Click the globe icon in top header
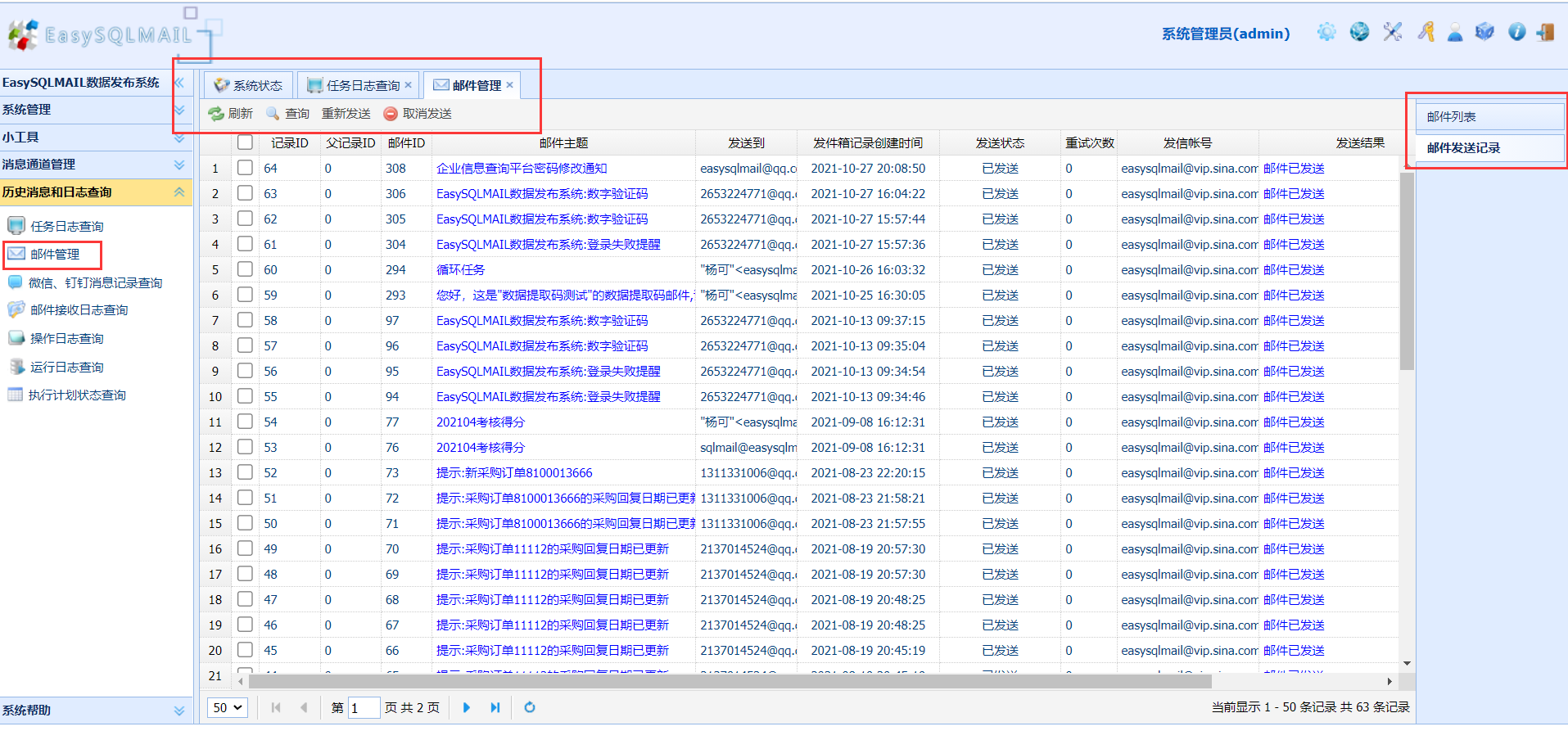This screenshot has width=1568, height=731. point(1359,32)
